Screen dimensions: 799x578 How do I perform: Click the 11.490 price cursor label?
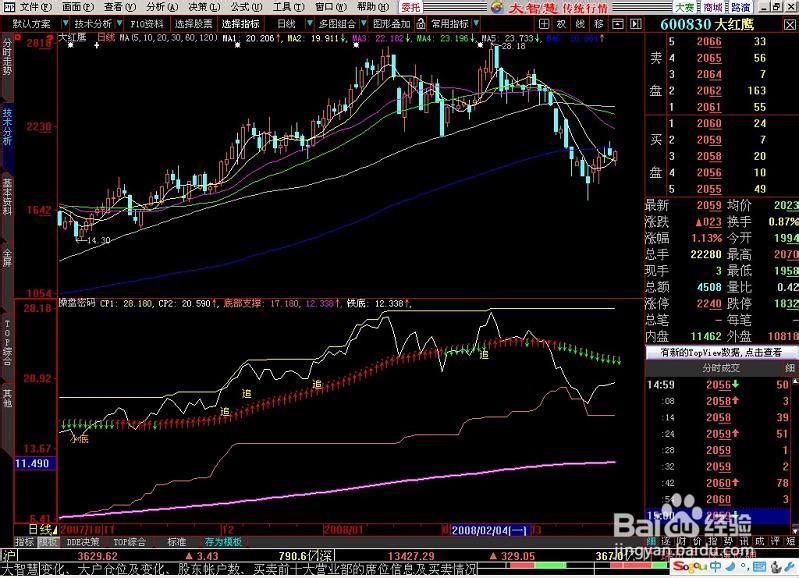[33, 463]
